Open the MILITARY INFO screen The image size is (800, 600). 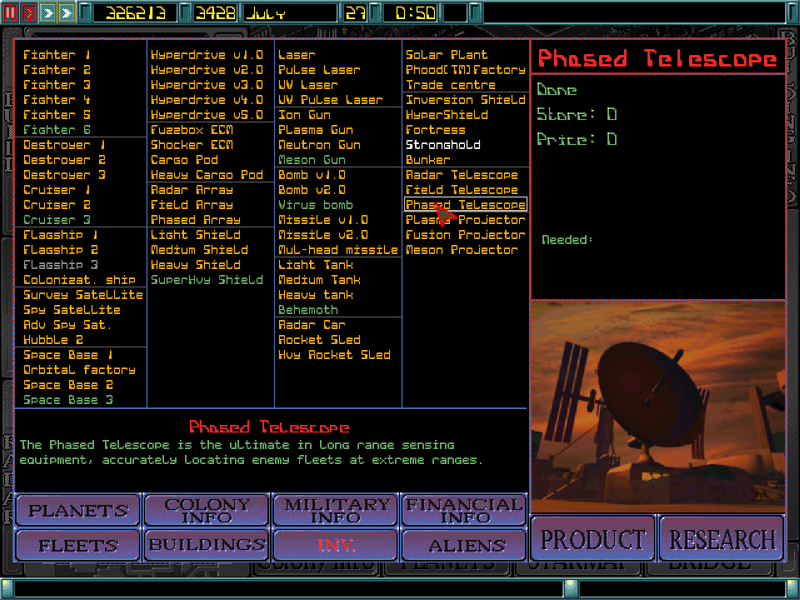(x=335, y=511)
